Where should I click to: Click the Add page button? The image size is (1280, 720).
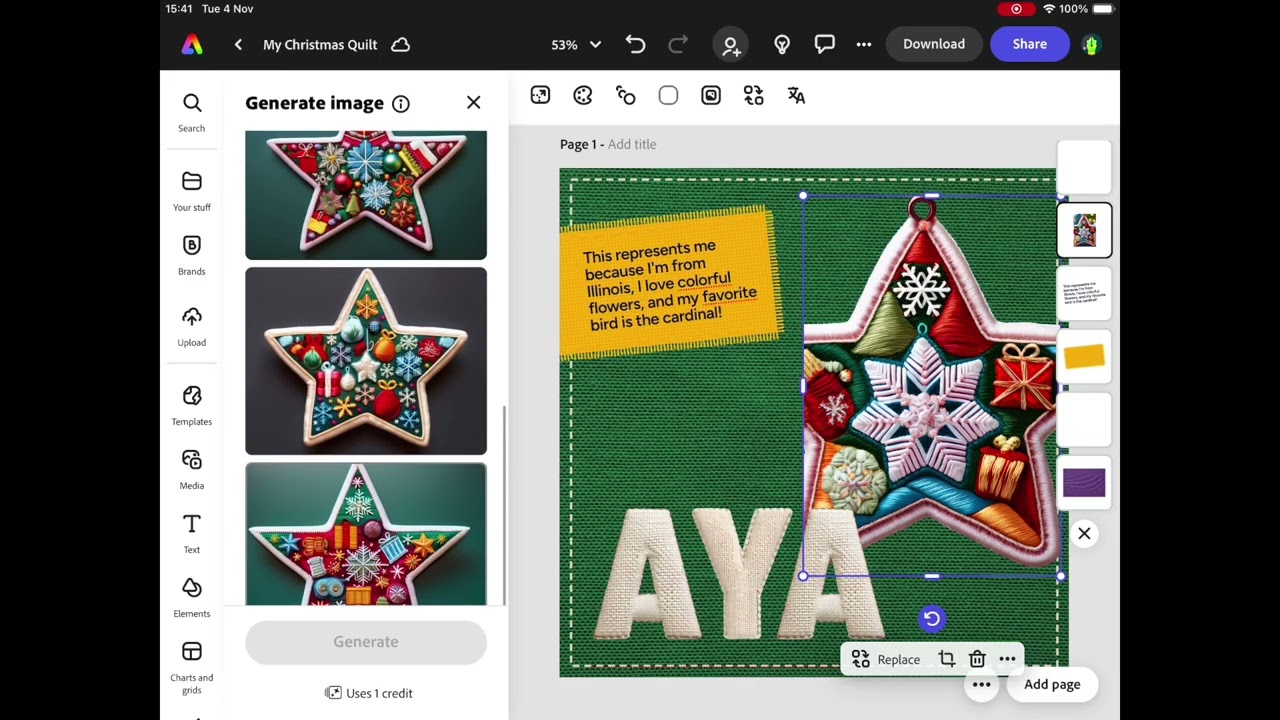[x=1052, y=685]
